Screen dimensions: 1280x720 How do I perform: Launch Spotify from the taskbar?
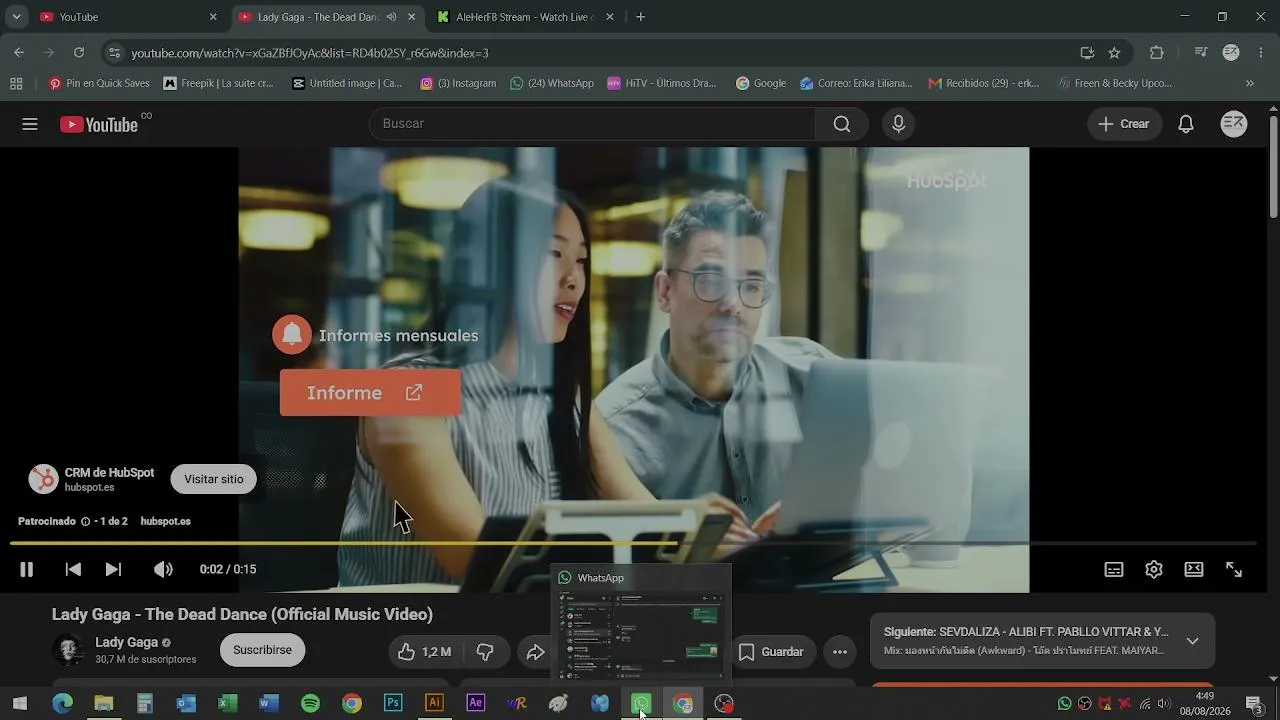tap(310, 704)
